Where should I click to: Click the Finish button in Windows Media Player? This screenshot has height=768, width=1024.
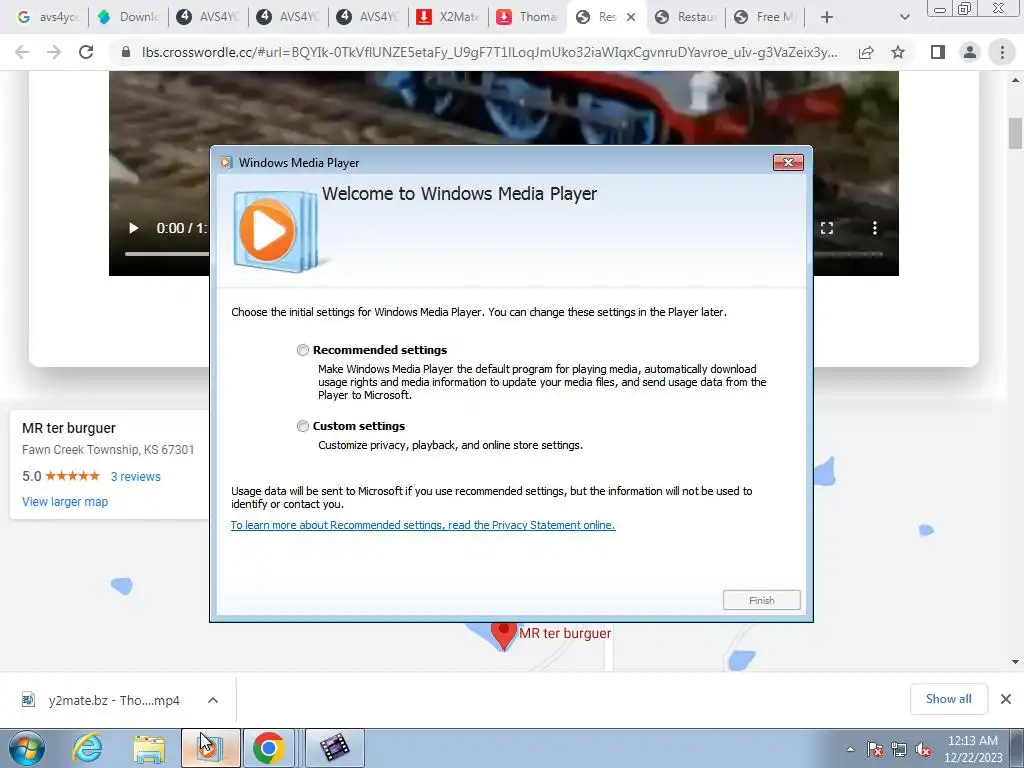tap(761, 600)
